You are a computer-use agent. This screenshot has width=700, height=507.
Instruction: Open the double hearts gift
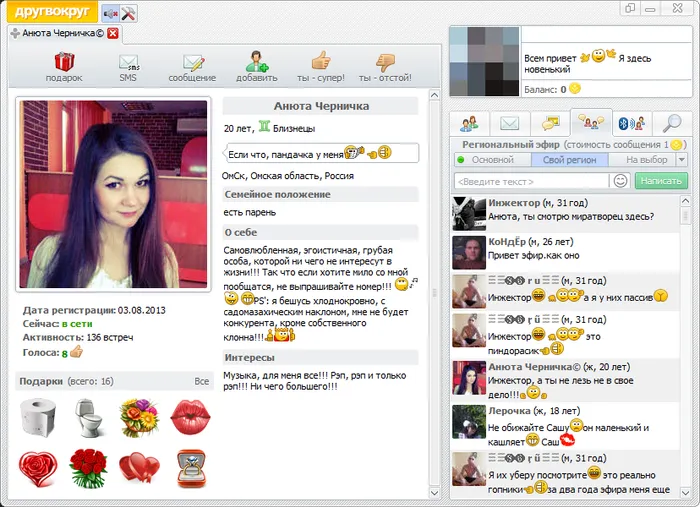pyautogui.click(x=140, y=468)
